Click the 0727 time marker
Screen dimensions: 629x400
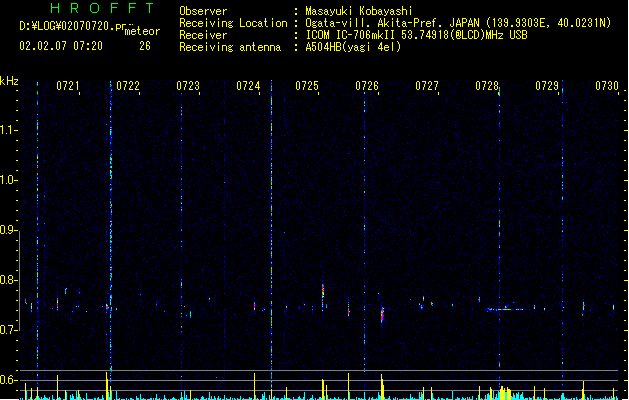427,86
